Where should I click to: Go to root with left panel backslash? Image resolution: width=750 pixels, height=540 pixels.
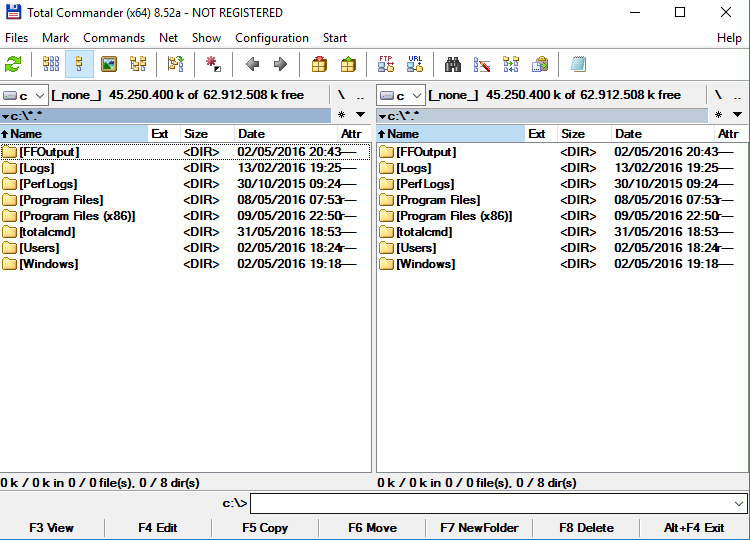[341, 95]
